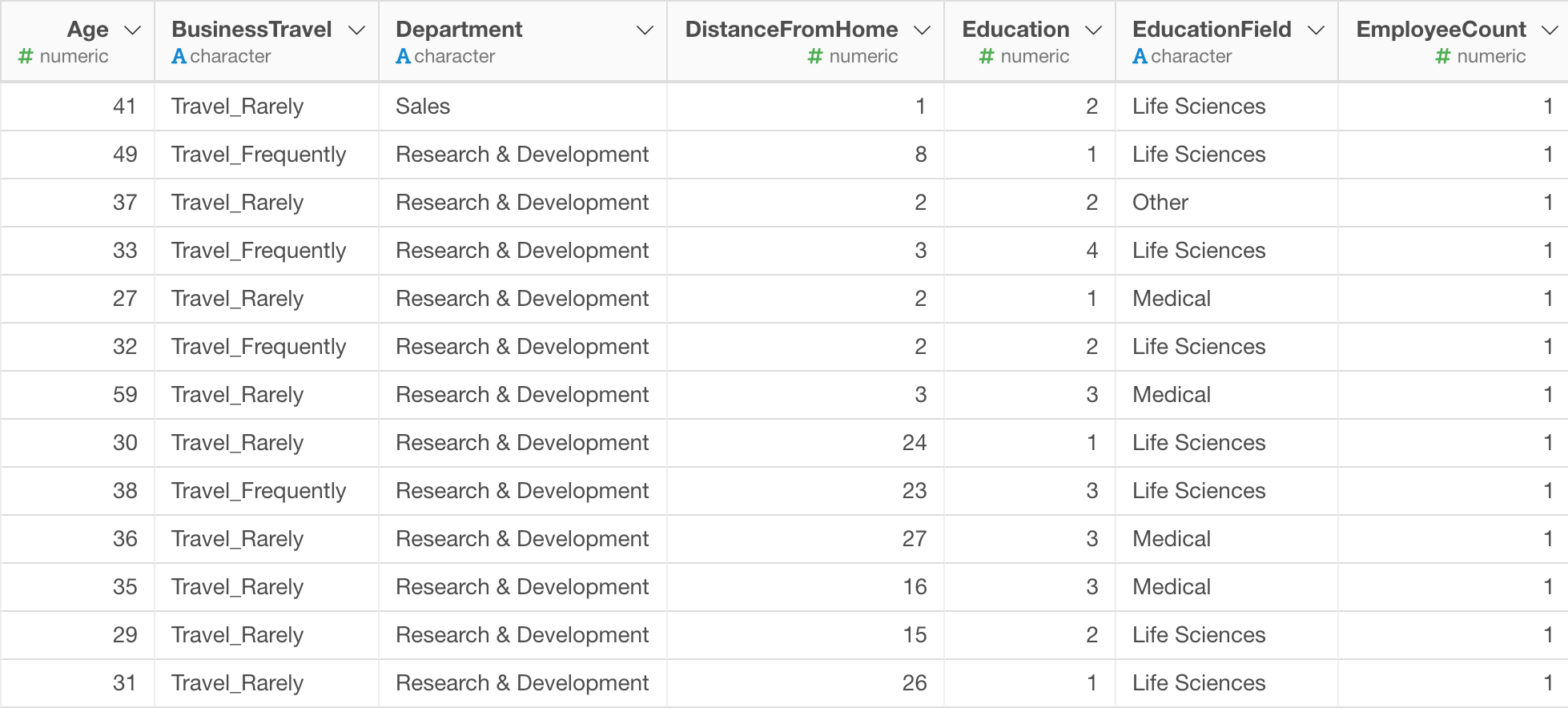Open the EmployeeCount column dropdown chevron
Screen dimensions: 1568x708
point(1550,30)
